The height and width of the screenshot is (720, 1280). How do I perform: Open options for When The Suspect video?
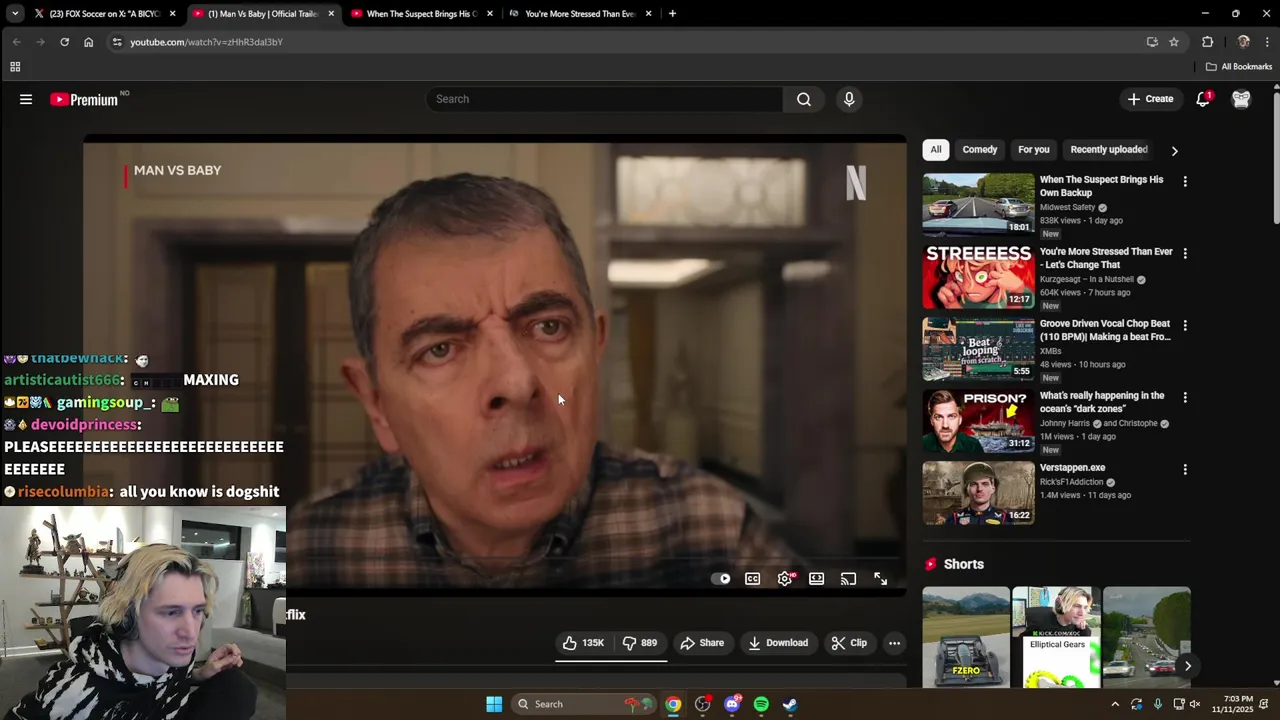coord(1185,182)
